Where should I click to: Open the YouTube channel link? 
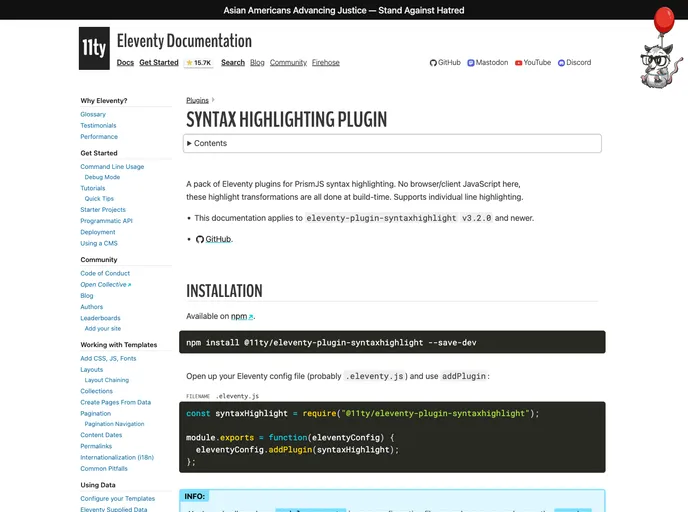point(533,62)
